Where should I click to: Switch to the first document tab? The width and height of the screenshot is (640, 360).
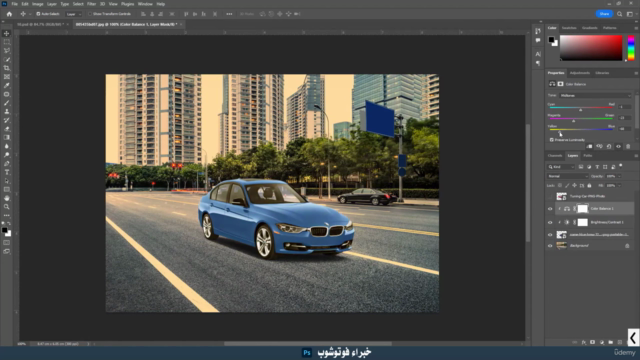pos(40,24)
